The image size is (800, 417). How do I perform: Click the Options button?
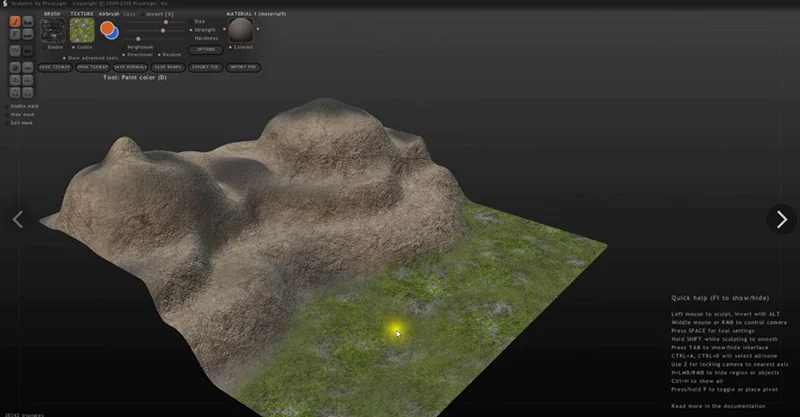[204, 49]
